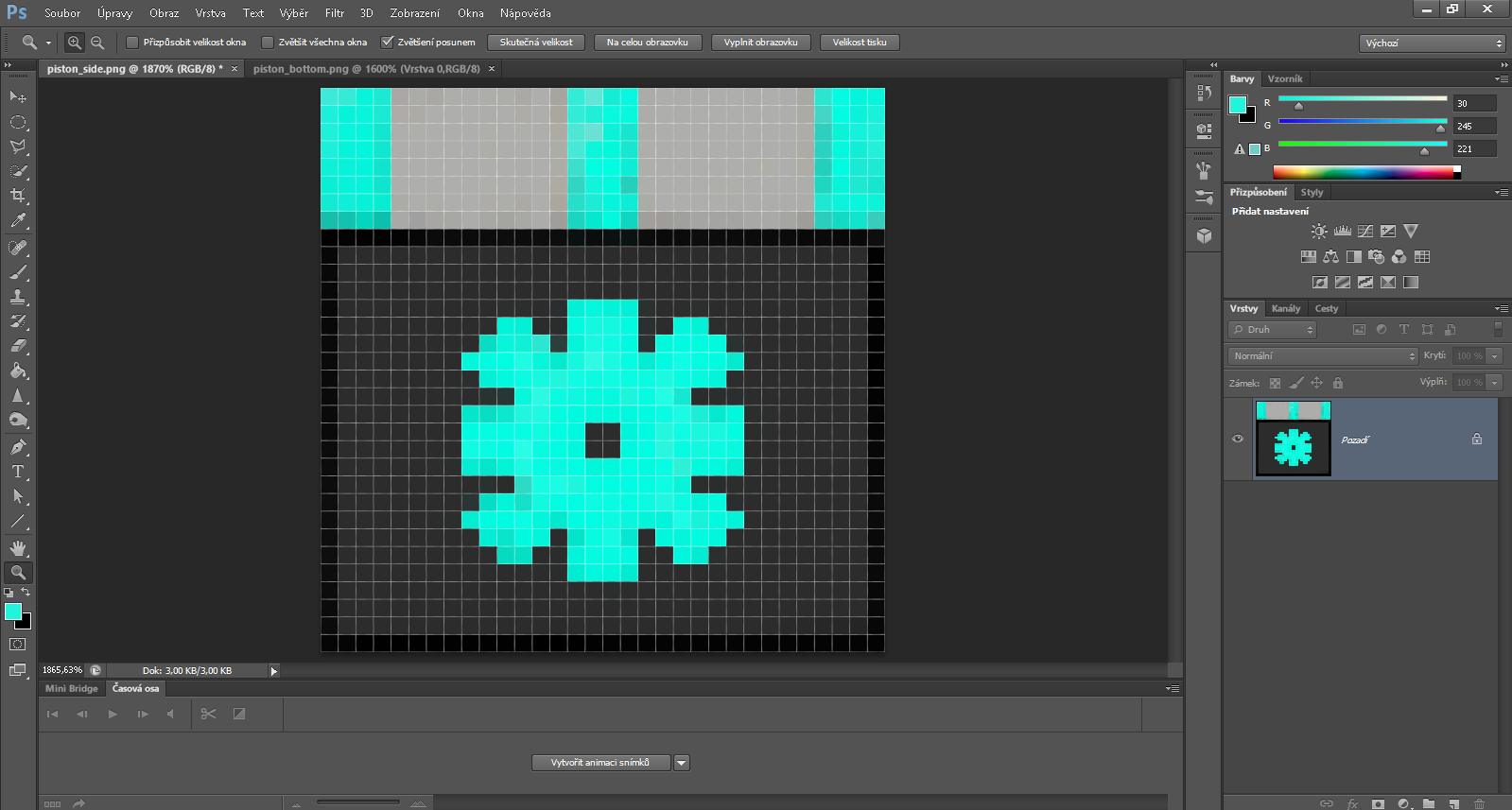Toggle lock image pixels brush icon
The image size is (1512, 810).
(1296, 383)
